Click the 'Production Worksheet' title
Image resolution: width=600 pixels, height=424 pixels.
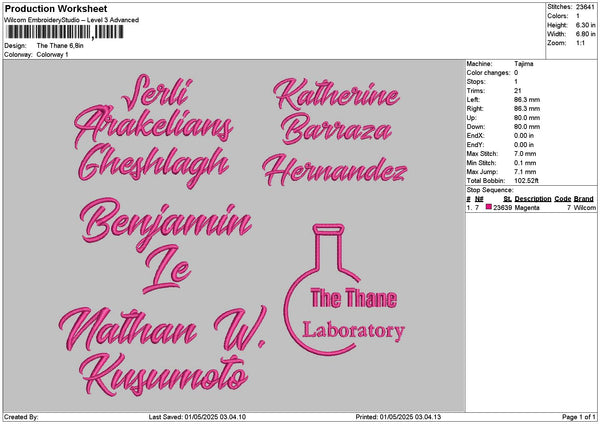pyautogui.click(x=56, y=8)
